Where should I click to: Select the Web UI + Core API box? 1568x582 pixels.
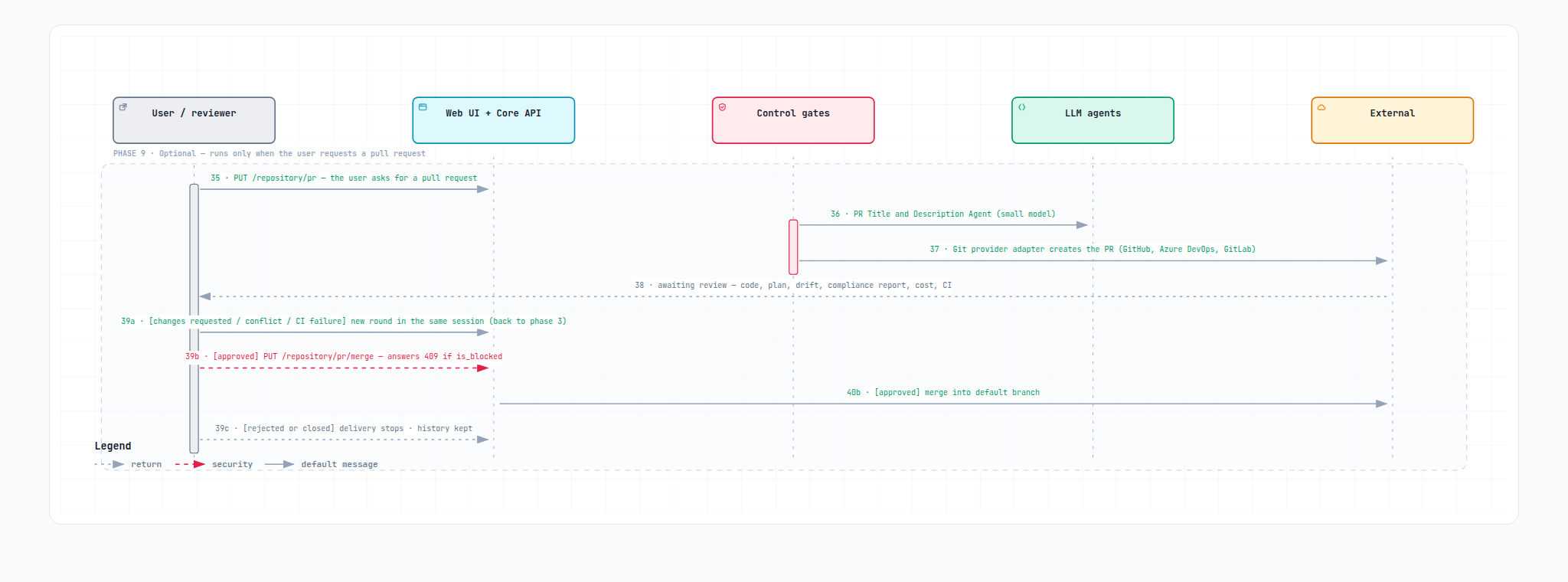pyautogui.click(x=493, y=120)
